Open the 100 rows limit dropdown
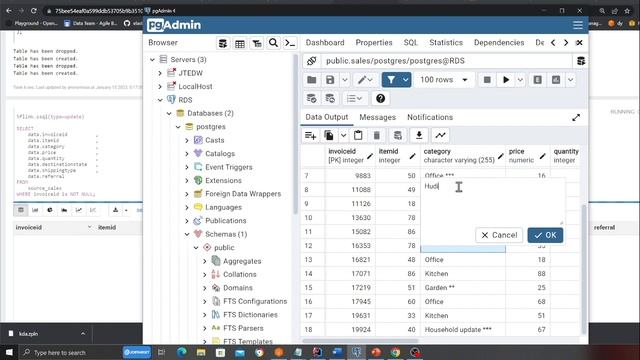640x360 pixels. 444,80
